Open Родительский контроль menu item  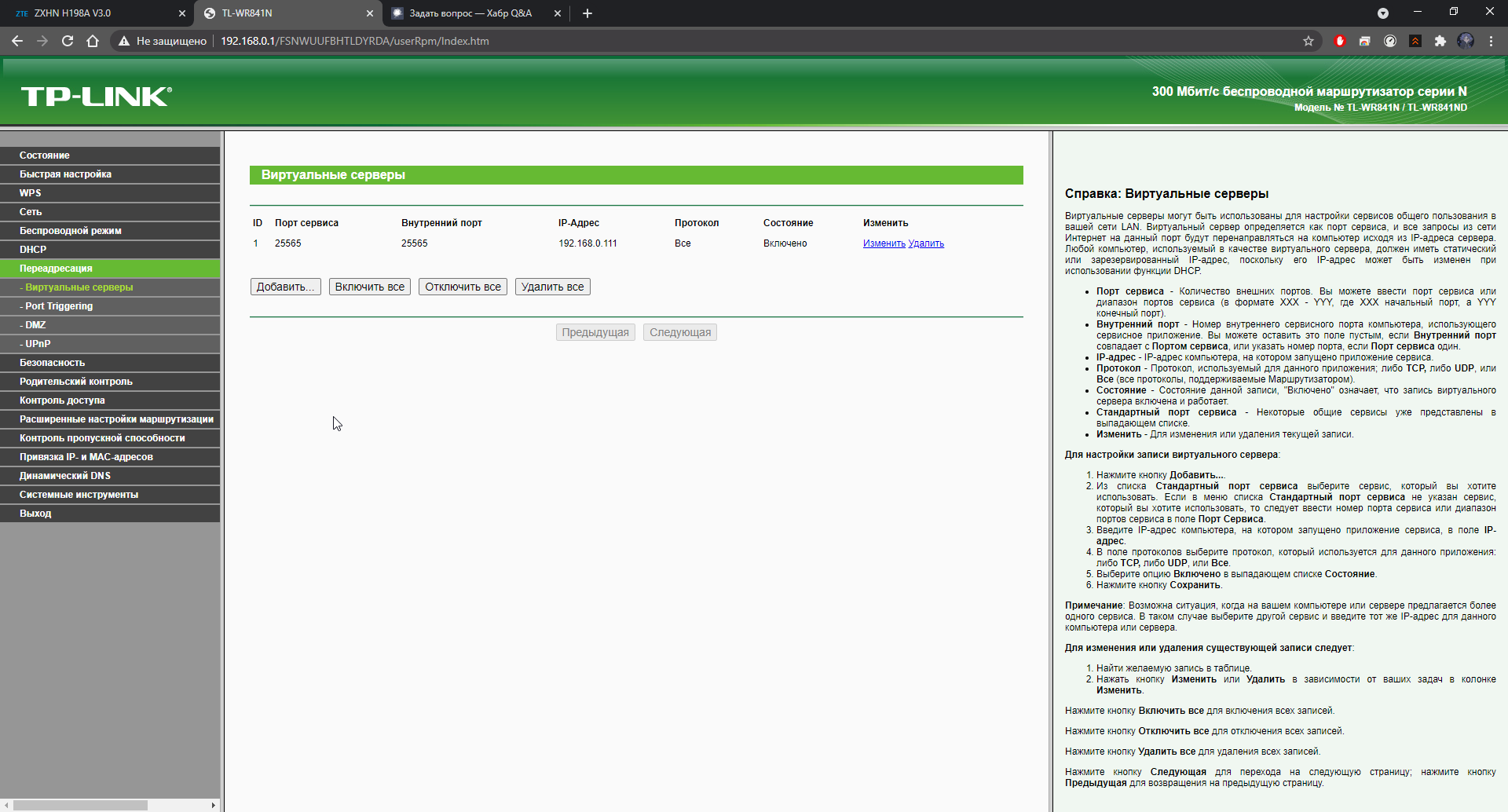click(110, 382)
